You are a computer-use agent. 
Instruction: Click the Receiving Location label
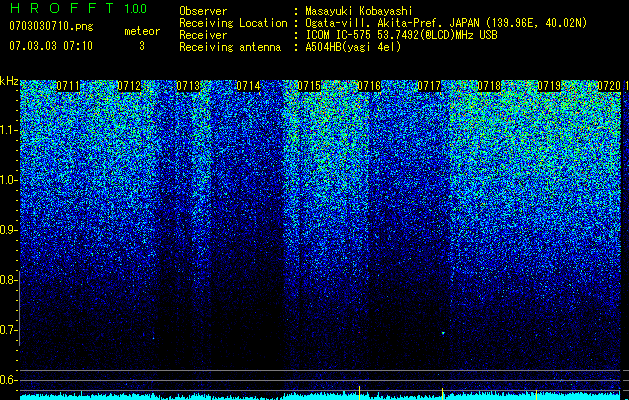233,23
